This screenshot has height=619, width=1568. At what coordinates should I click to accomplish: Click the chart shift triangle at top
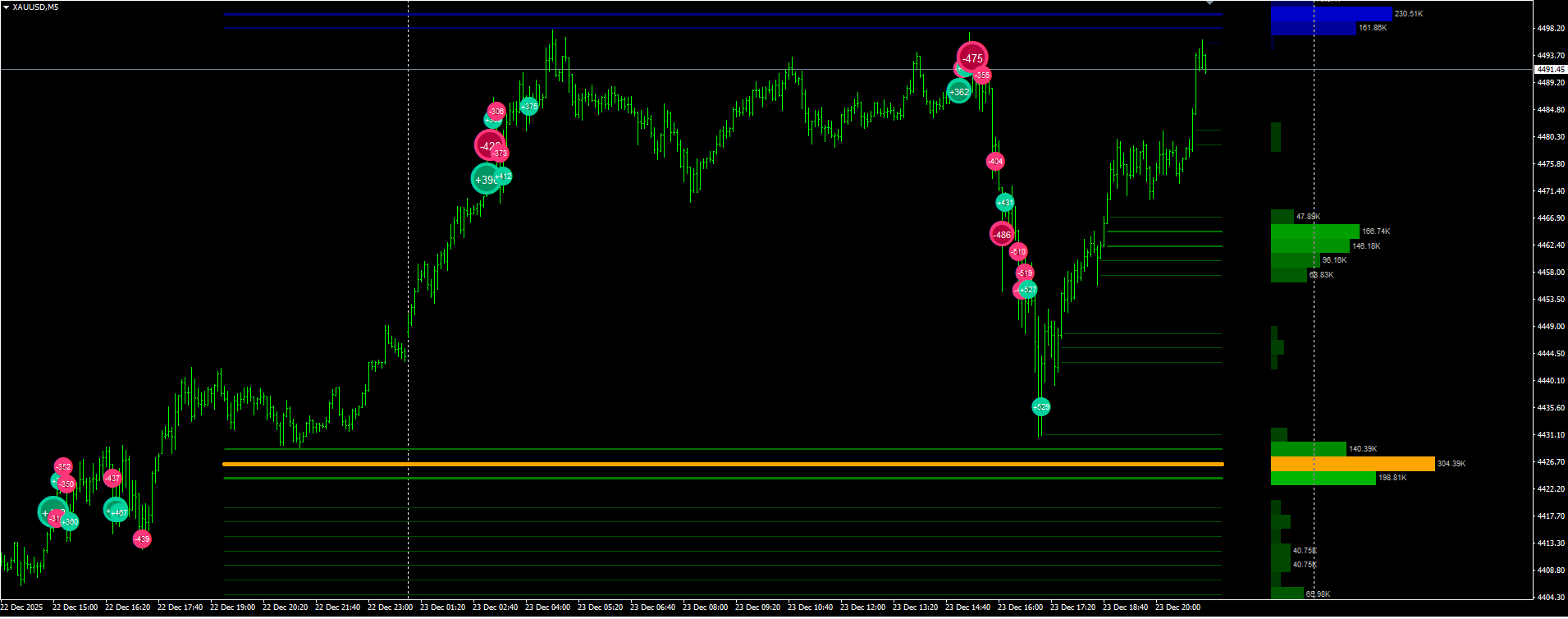tap(1209, 2)
